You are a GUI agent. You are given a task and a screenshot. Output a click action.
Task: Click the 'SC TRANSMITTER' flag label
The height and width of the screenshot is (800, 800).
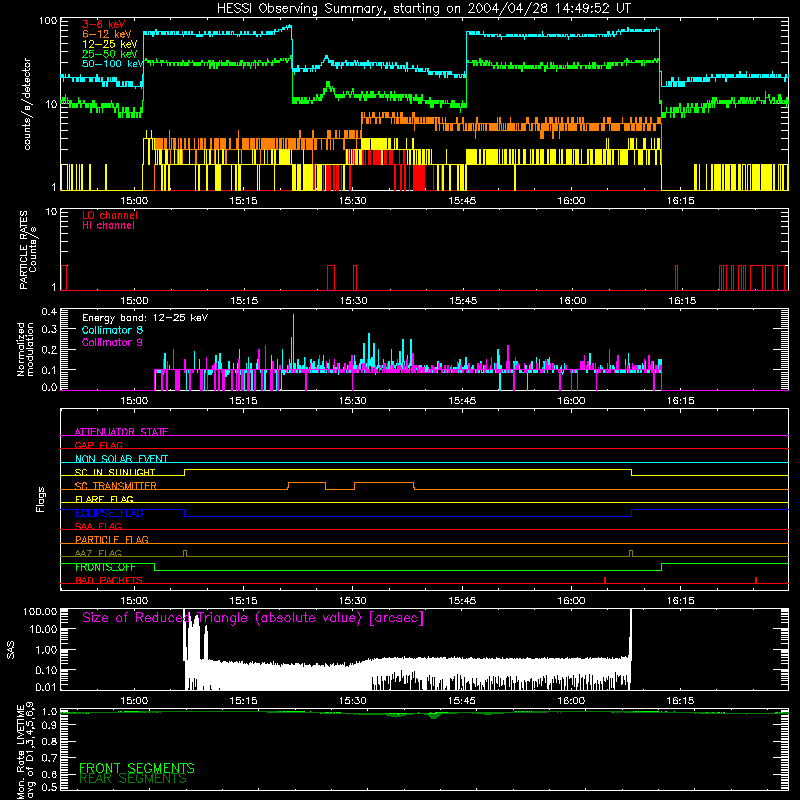(116, 485)
